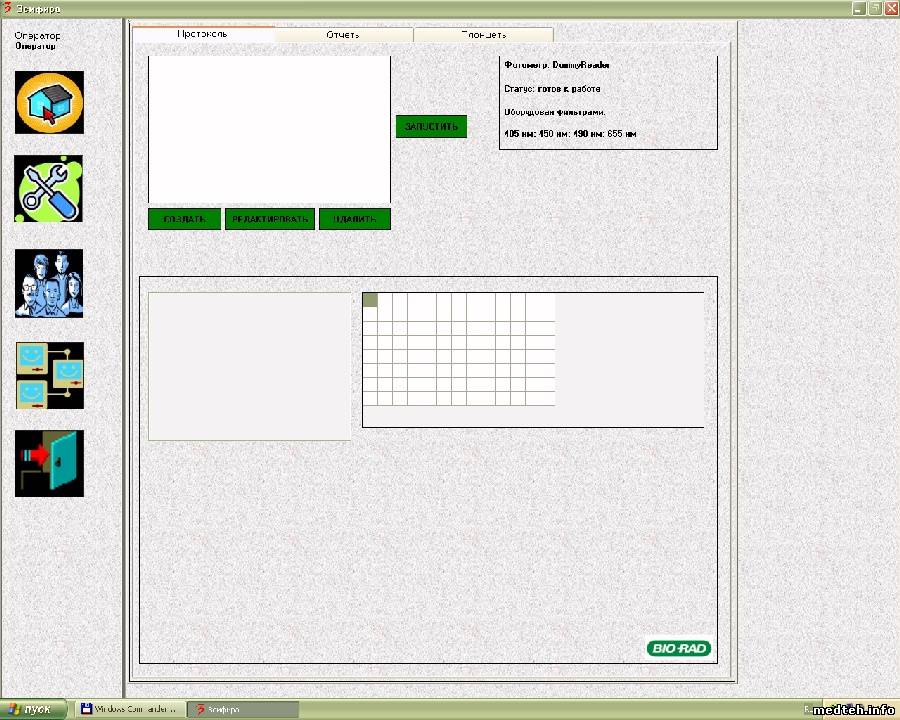The height and width of the screenshot is (720, 900).
Task: Open the Windows Пуск start button
Action: point(35,709)
